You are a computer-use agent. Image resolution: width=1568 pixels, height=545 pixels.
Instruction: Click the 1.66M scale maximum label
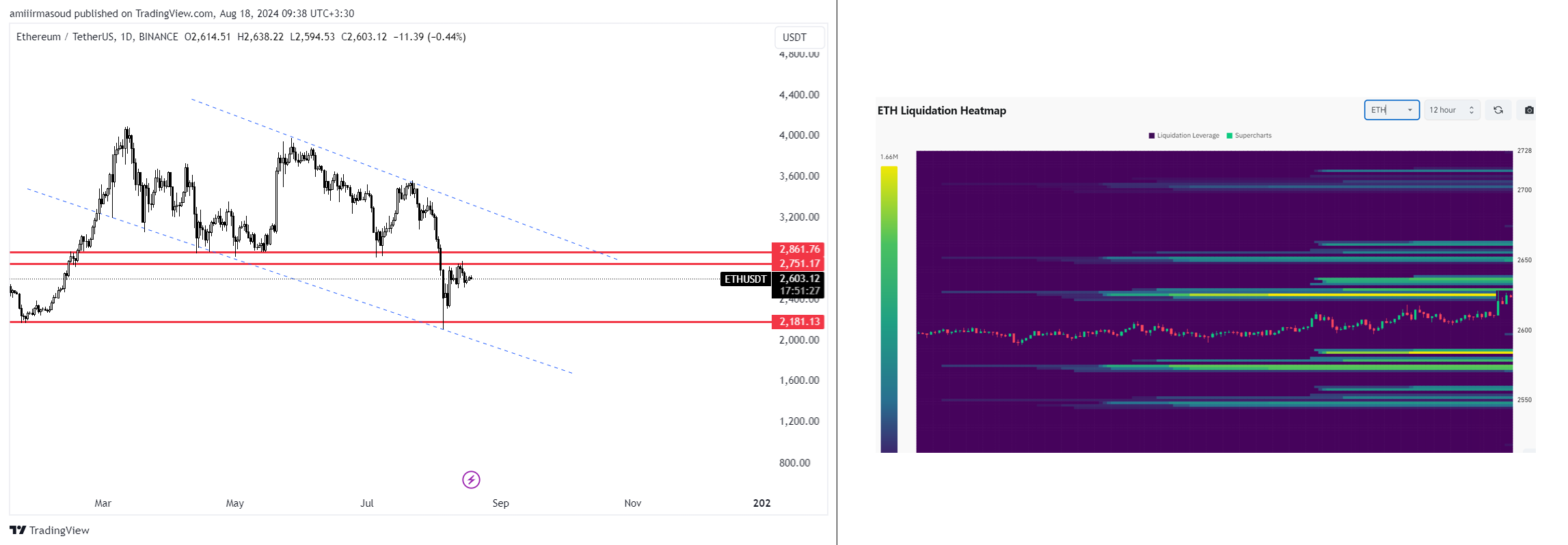click(889, 157)
